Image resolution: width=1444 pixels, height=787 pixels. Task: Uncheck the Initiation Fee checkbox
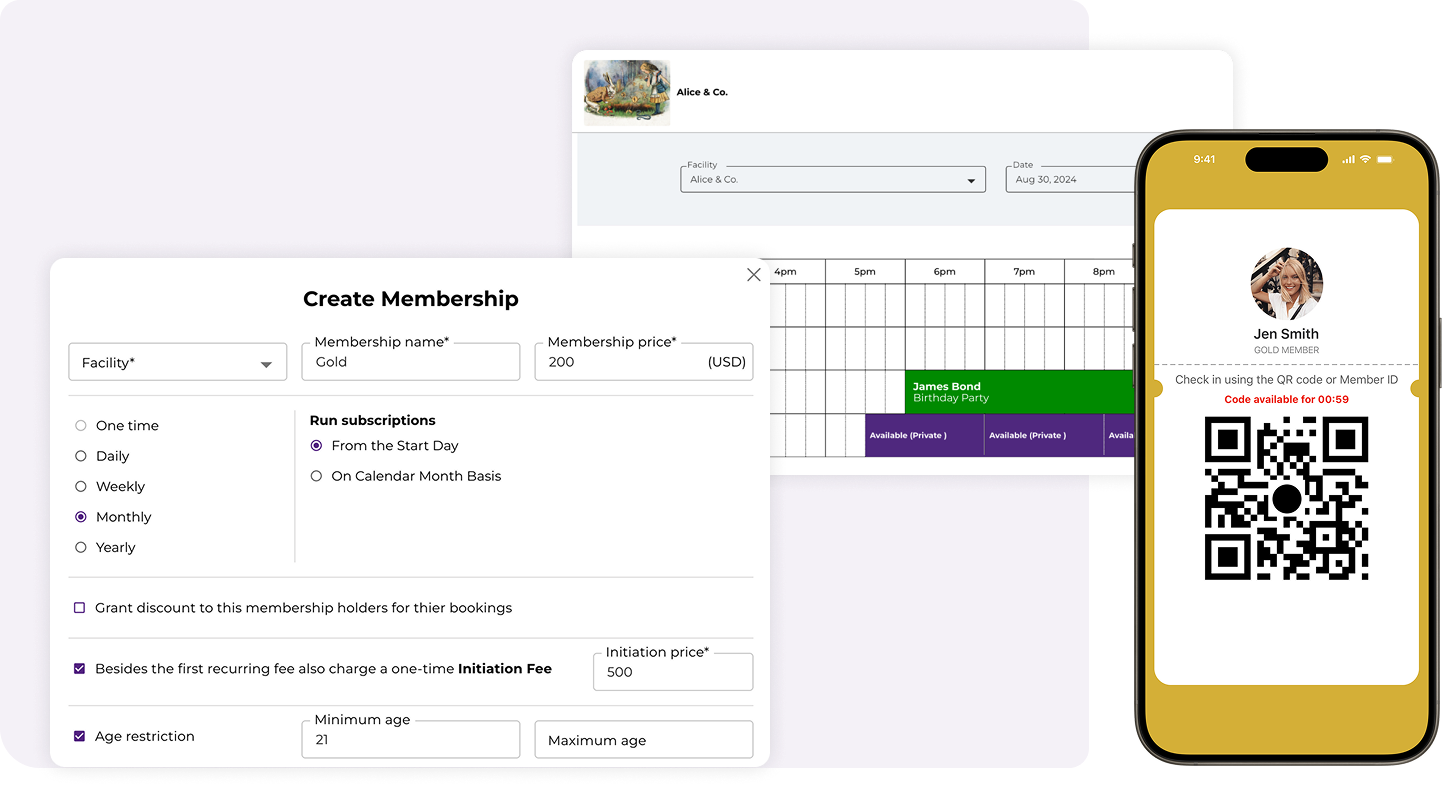pyautogui.click(x=80, y=669)
